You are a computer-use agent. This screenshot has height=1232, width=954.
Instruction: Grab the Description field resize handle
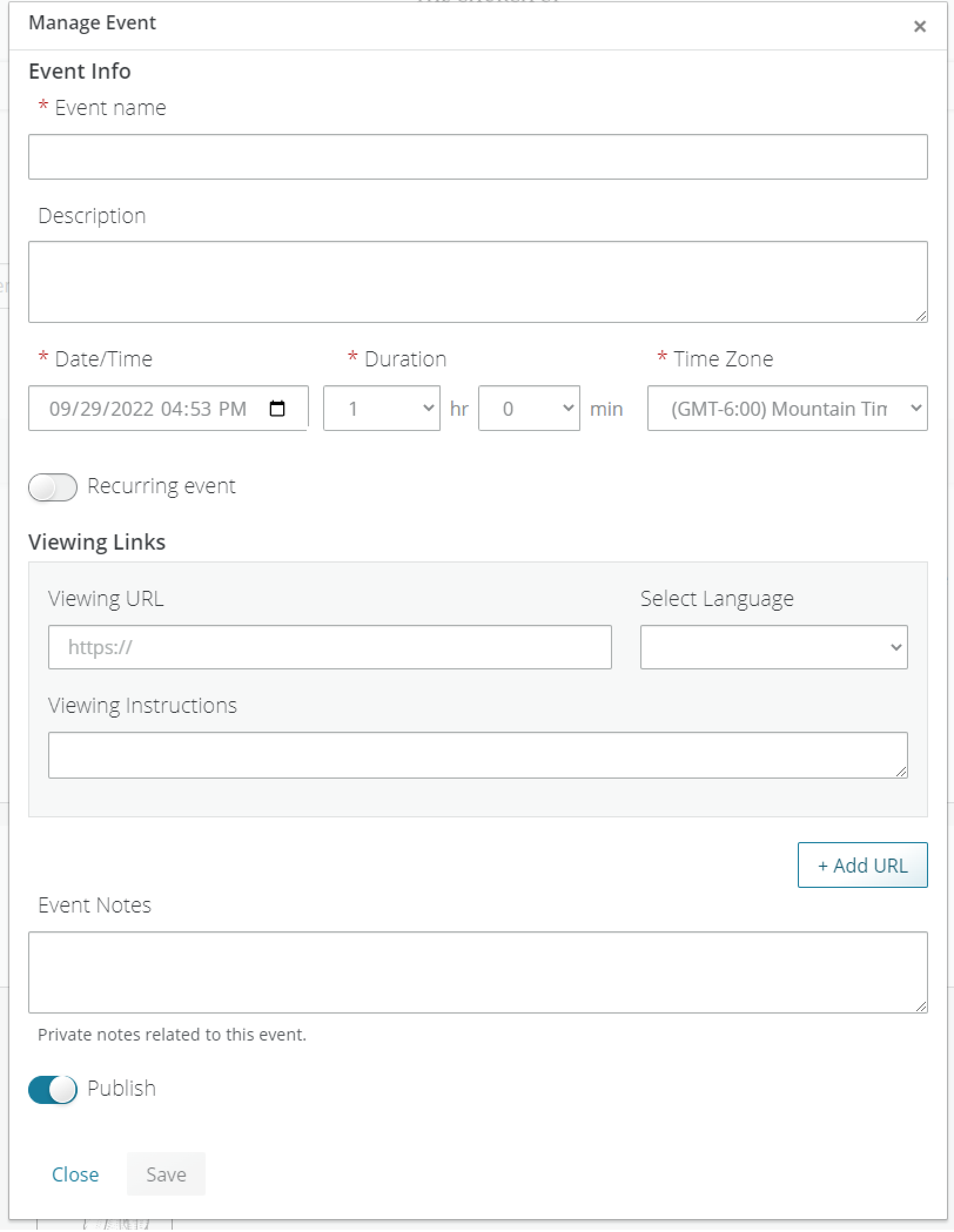click(x=921, y=316)
